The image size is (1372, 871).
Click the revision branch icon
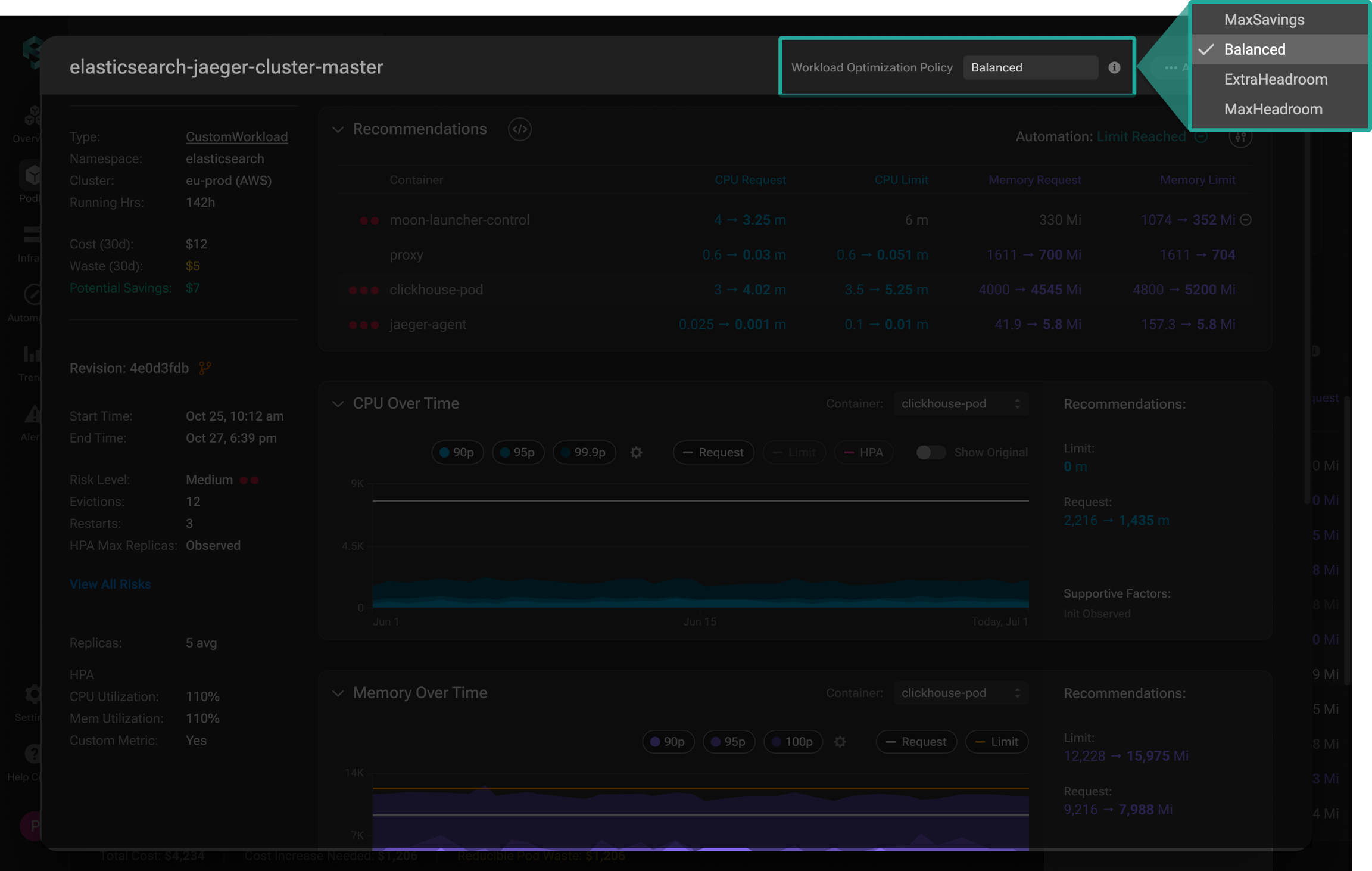click(205, 368)
